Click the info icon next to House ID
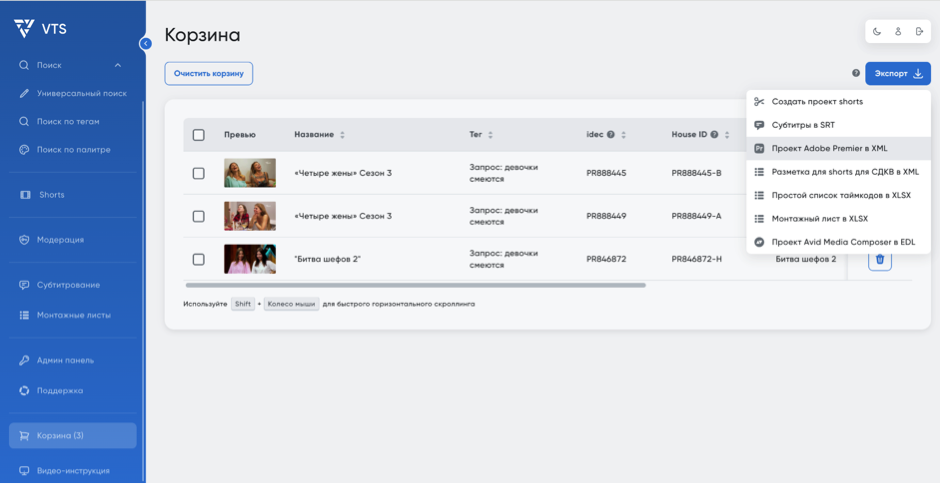Viewport: 941px width, 484px height. tap(714, 135)
